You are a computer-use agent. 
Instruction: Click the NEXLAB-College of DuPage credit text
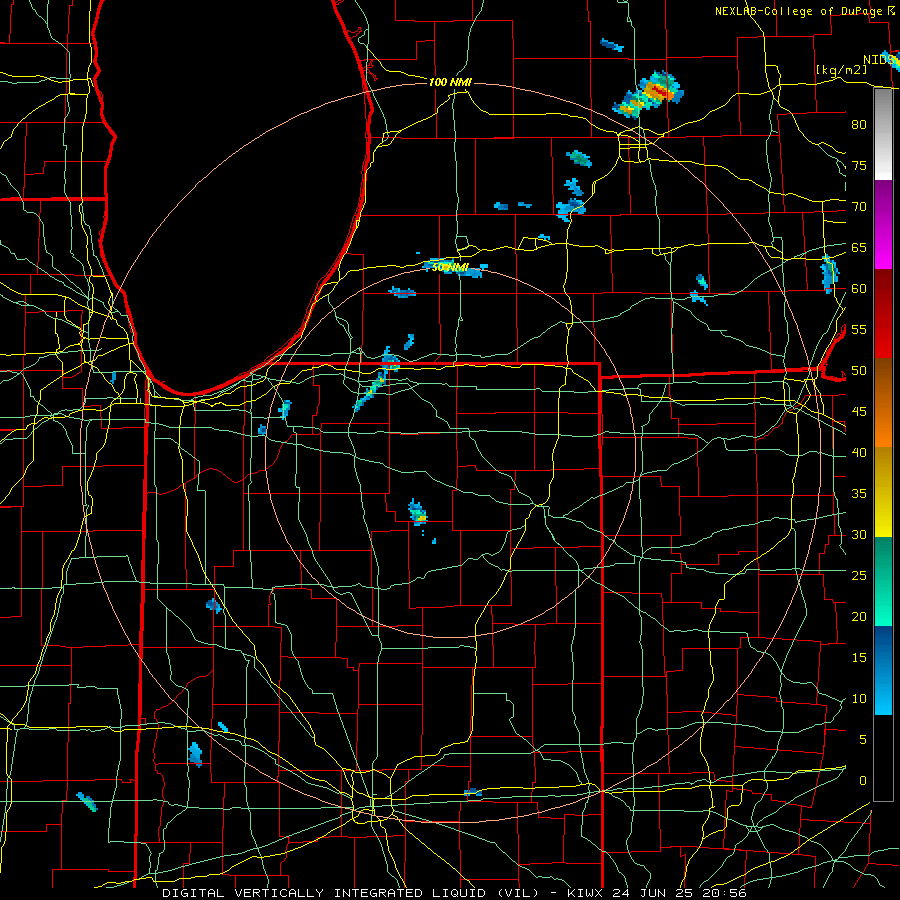801,11
